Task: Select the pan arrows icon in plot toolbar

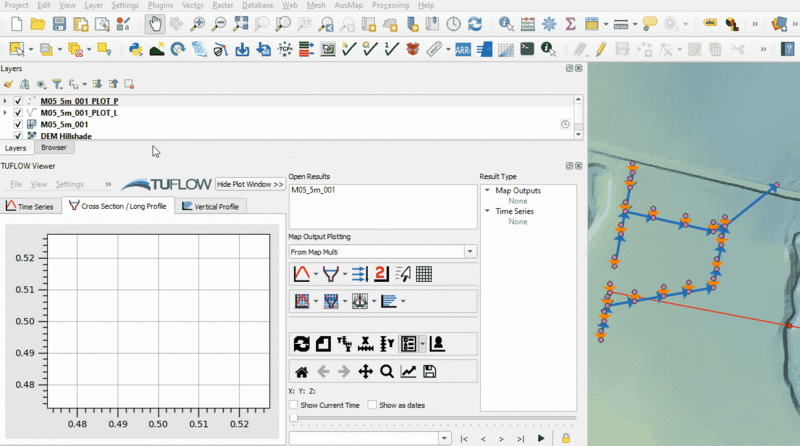Action: pyautogui.click(x=365, y=372)
